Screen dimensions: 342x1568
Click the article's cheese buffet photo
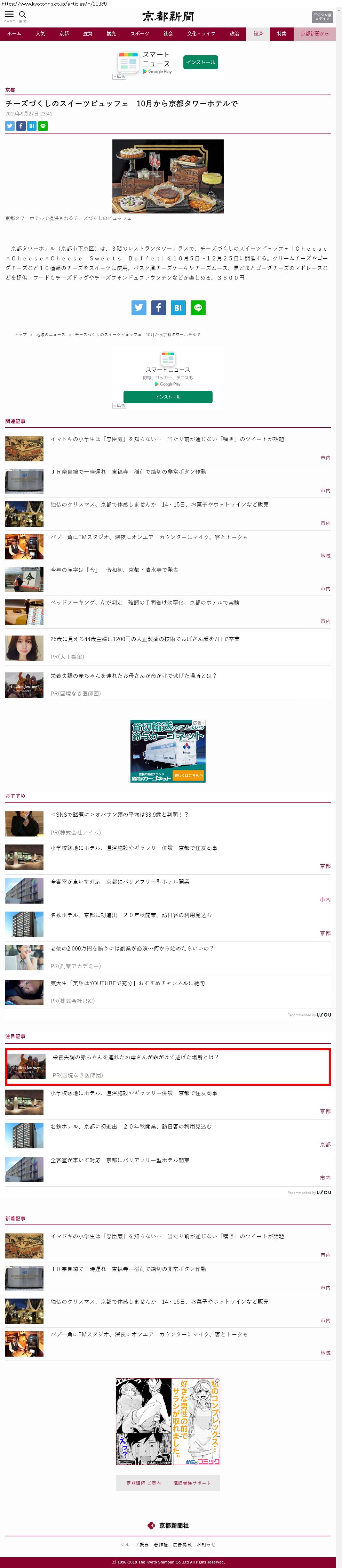pyautogui.click(x=168, y=177)
